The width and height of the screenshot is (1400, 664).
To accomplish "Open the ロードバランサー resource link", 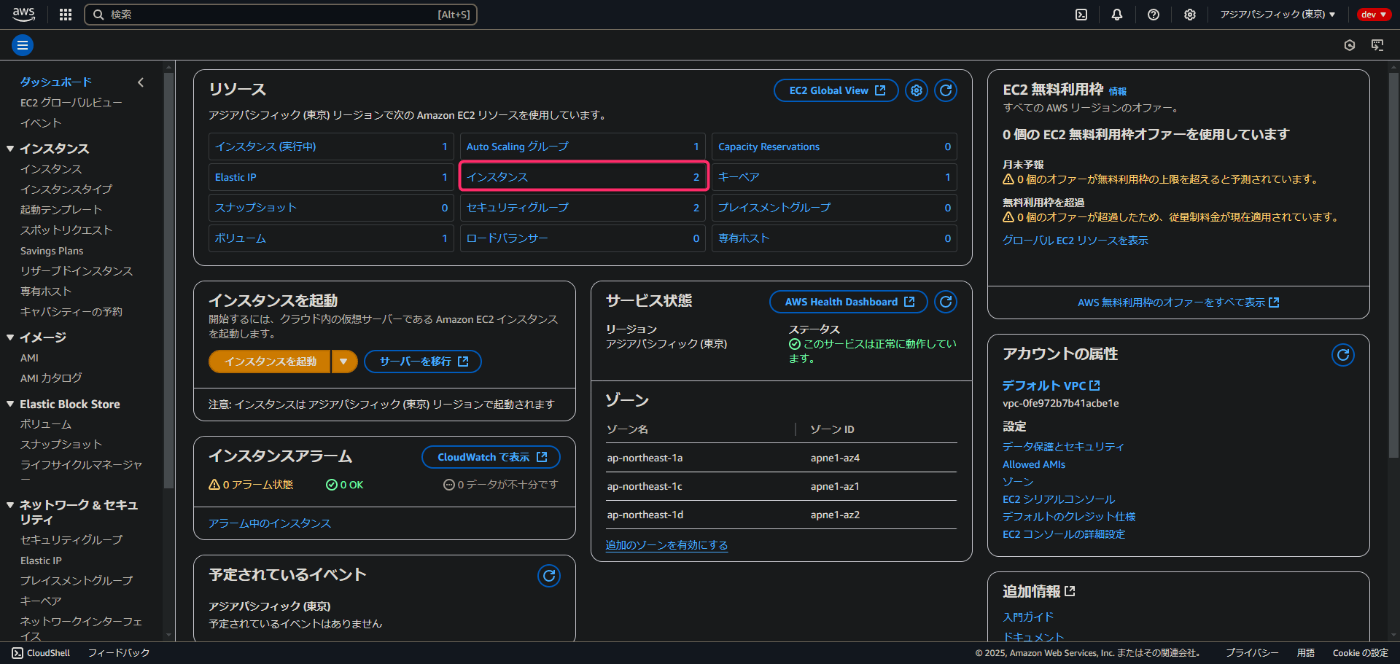I will click(x=507, y=238).
